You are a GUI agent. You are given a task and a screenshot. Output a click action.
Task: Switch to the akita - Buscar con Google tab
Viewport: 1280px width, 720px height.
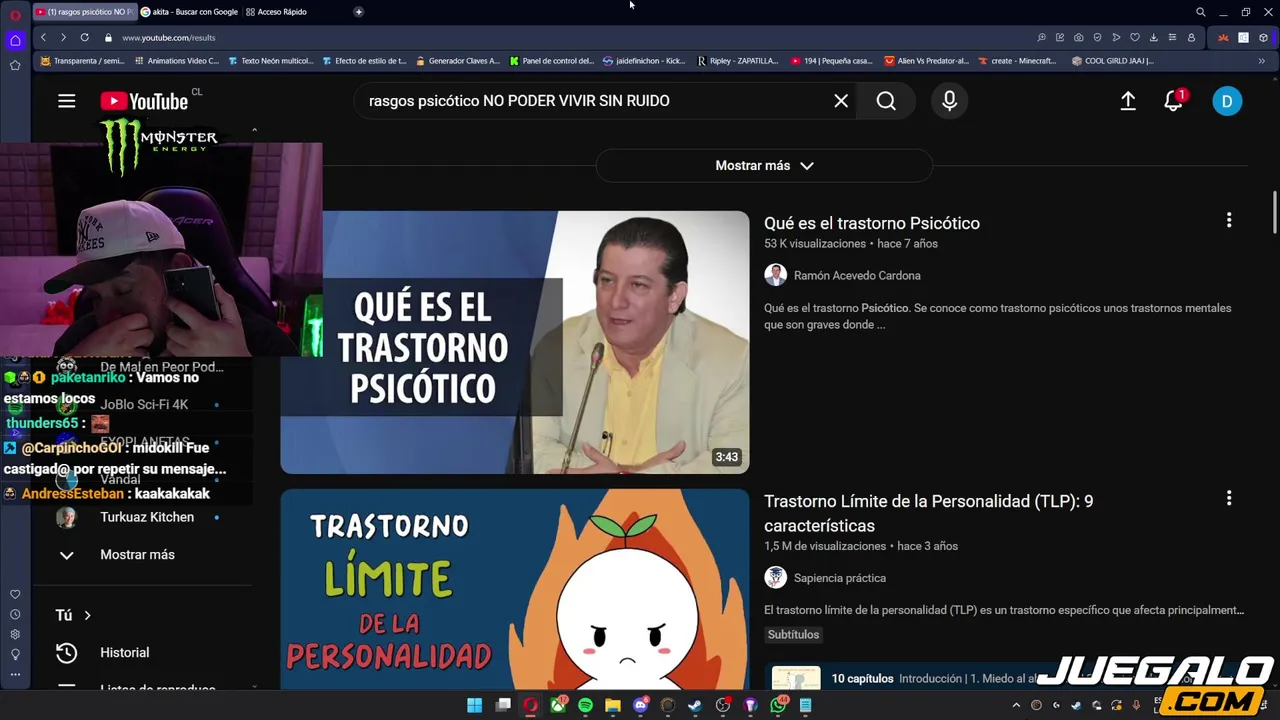pos(189,12)
